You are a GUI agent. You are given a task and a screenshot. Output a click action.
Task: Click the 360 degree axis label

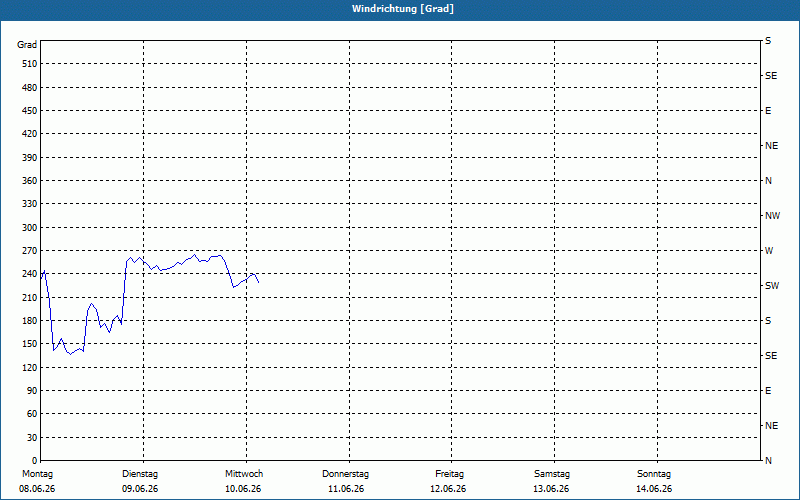30,181
